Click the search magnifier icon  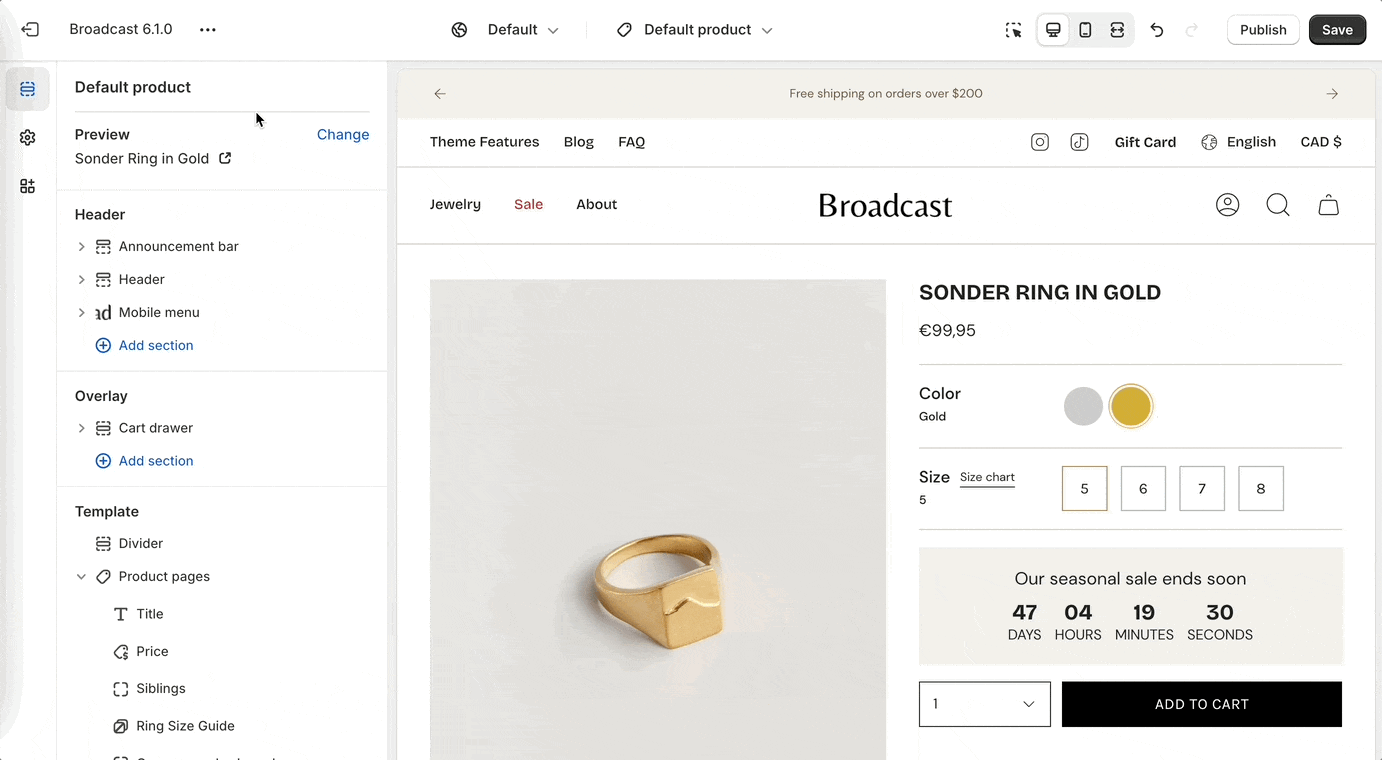pyautogui.click(x=1278, y=205)
